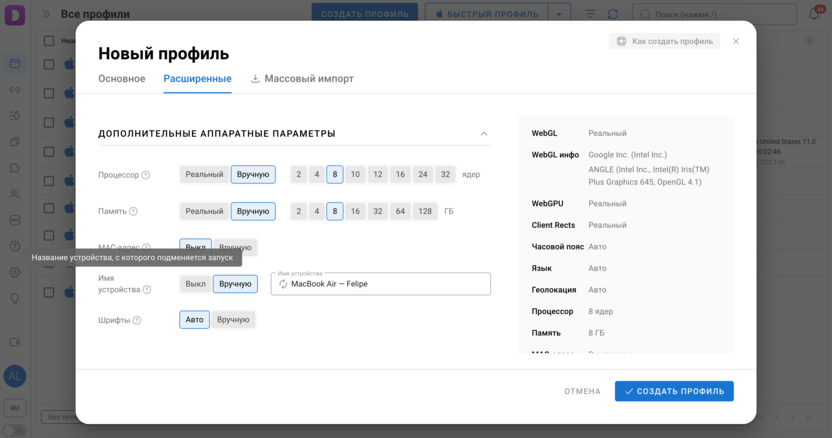Select 24 processor cores
832x438 pixels.
pyautogui.click(x=423, y=175)
